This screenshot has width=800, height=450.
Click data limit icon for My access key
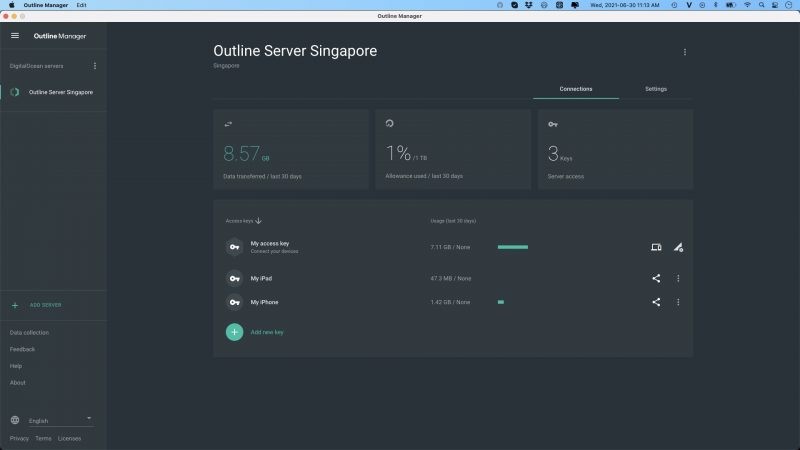(x=678, y=247)
